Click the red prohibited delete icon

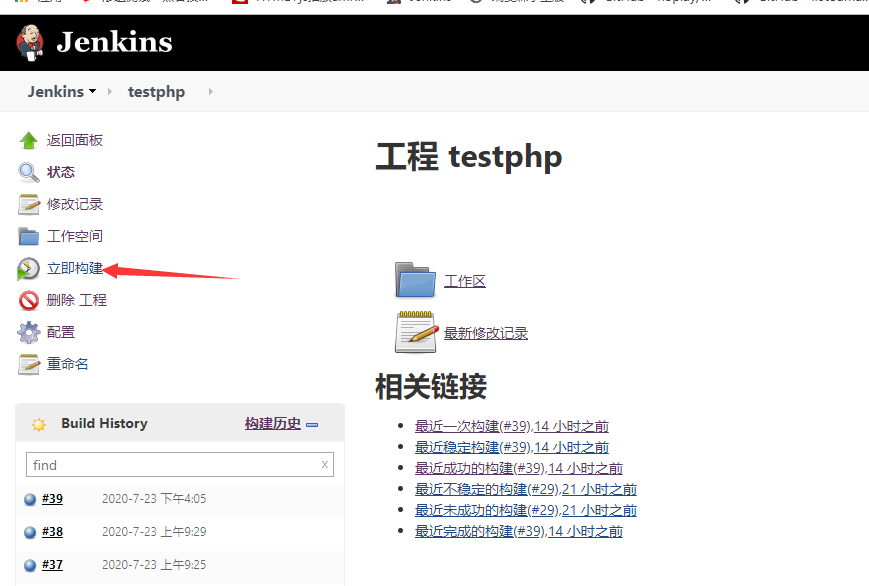point(28,300)
